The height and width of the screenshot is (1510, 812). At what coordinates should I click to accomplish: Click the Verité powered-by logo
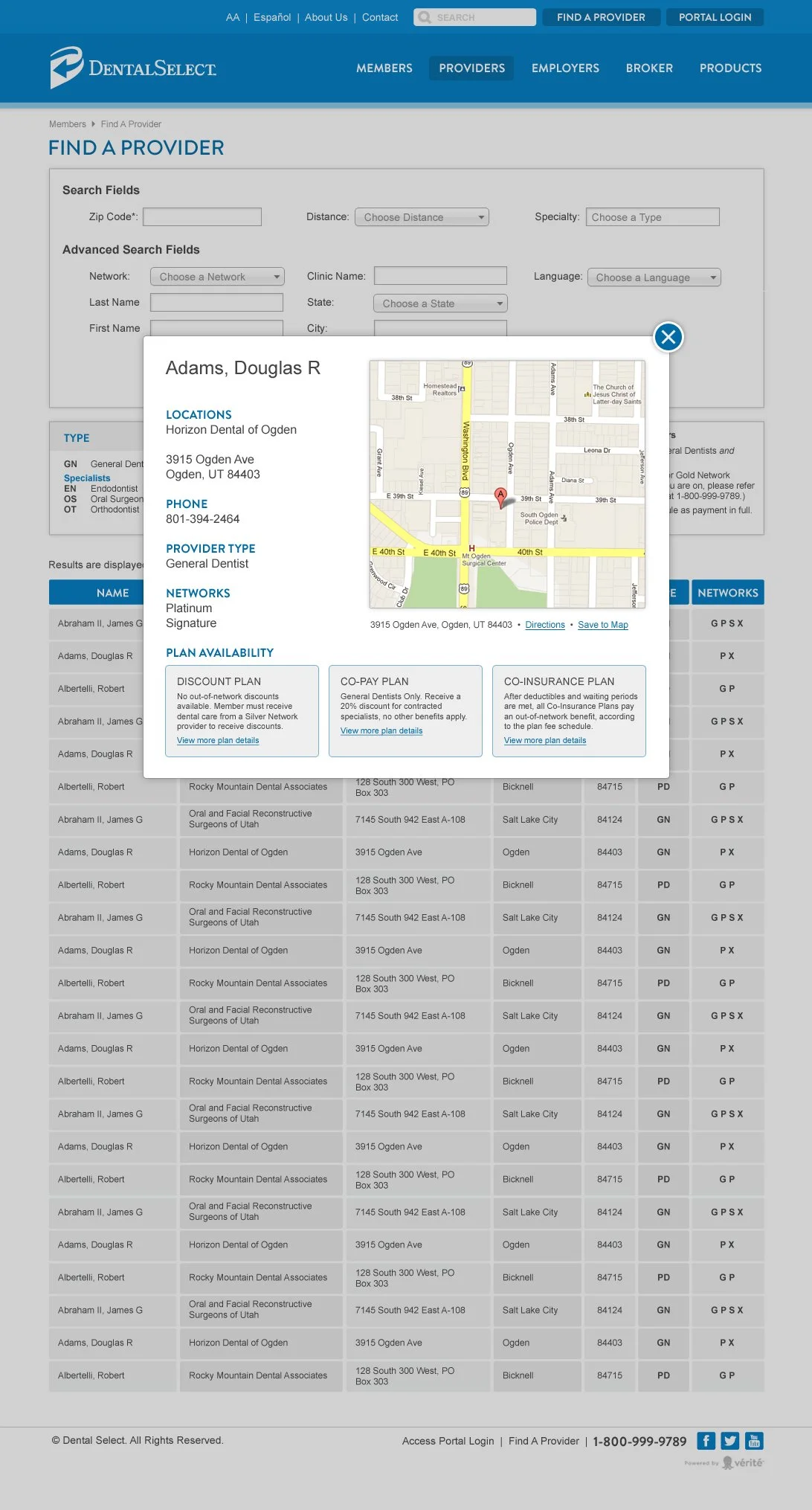724,1462
